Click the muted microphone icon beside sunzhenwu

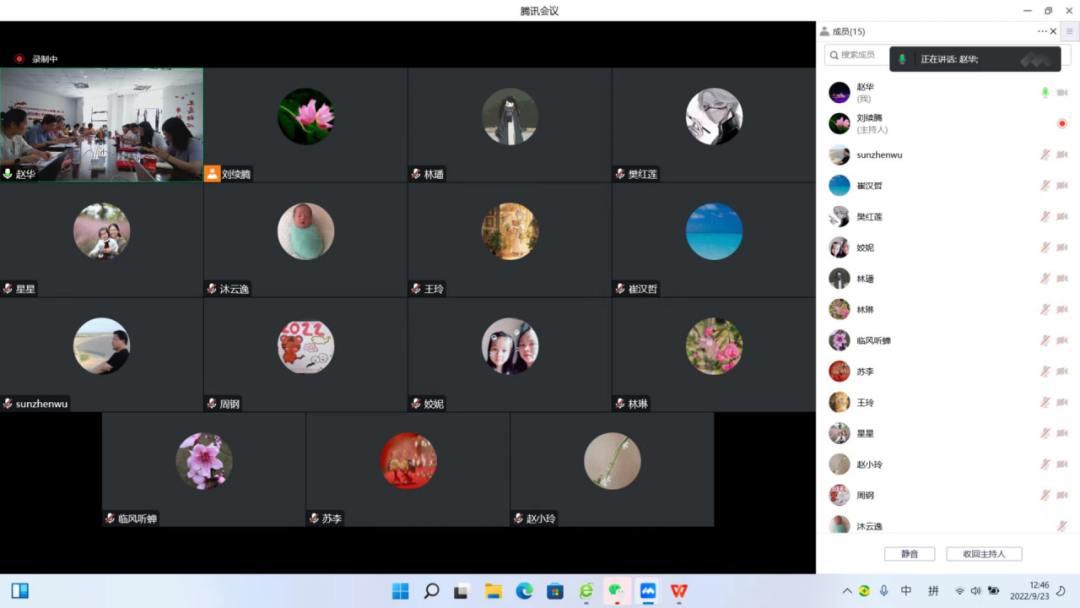pyautogui.click(x=1045, y=155)
